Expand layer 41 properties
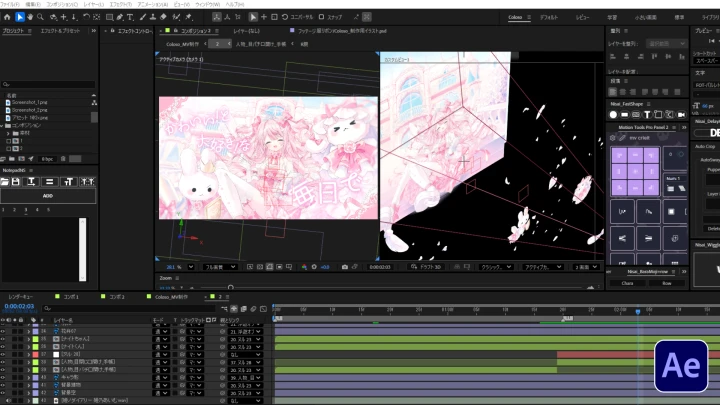The height and width of the screenshot is (405, 720). click(29, 385)
